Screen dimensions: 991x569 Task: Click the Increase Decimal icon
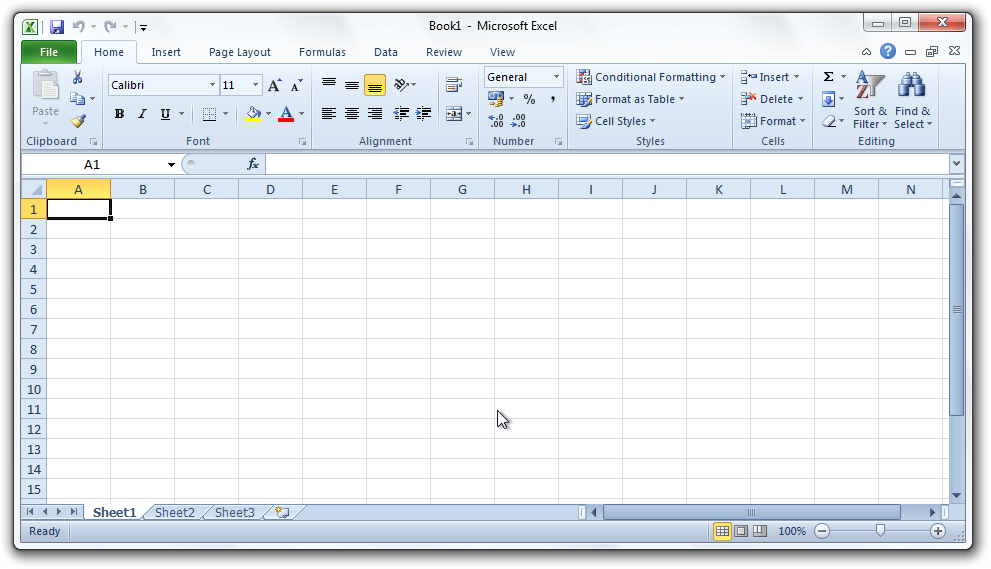[x=496, y=121]
